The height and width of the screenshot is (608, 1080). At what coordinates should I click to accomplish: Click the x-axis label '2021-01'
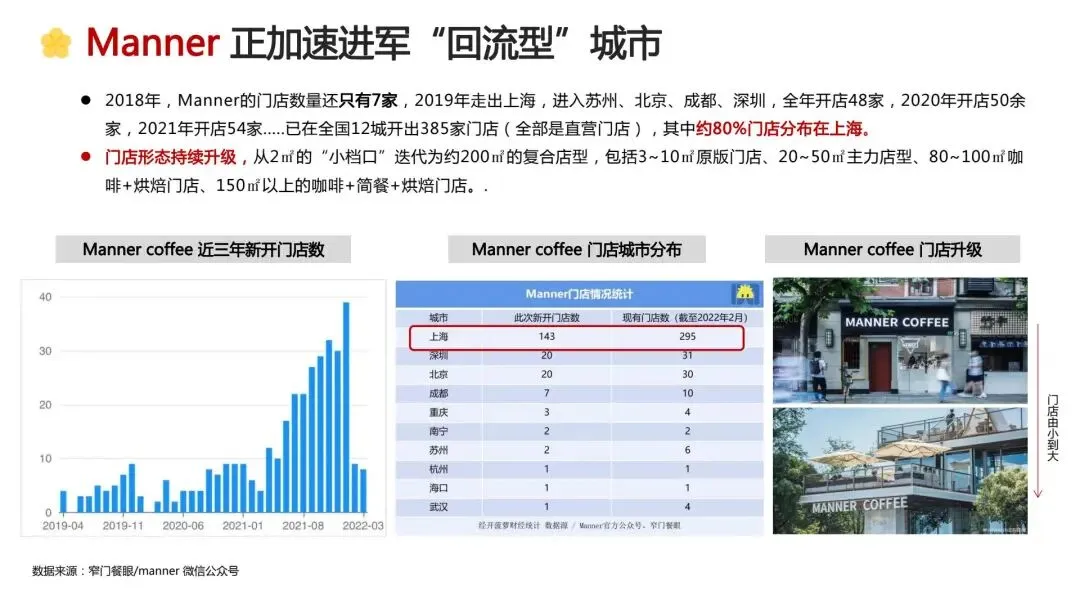click(242, 525)
